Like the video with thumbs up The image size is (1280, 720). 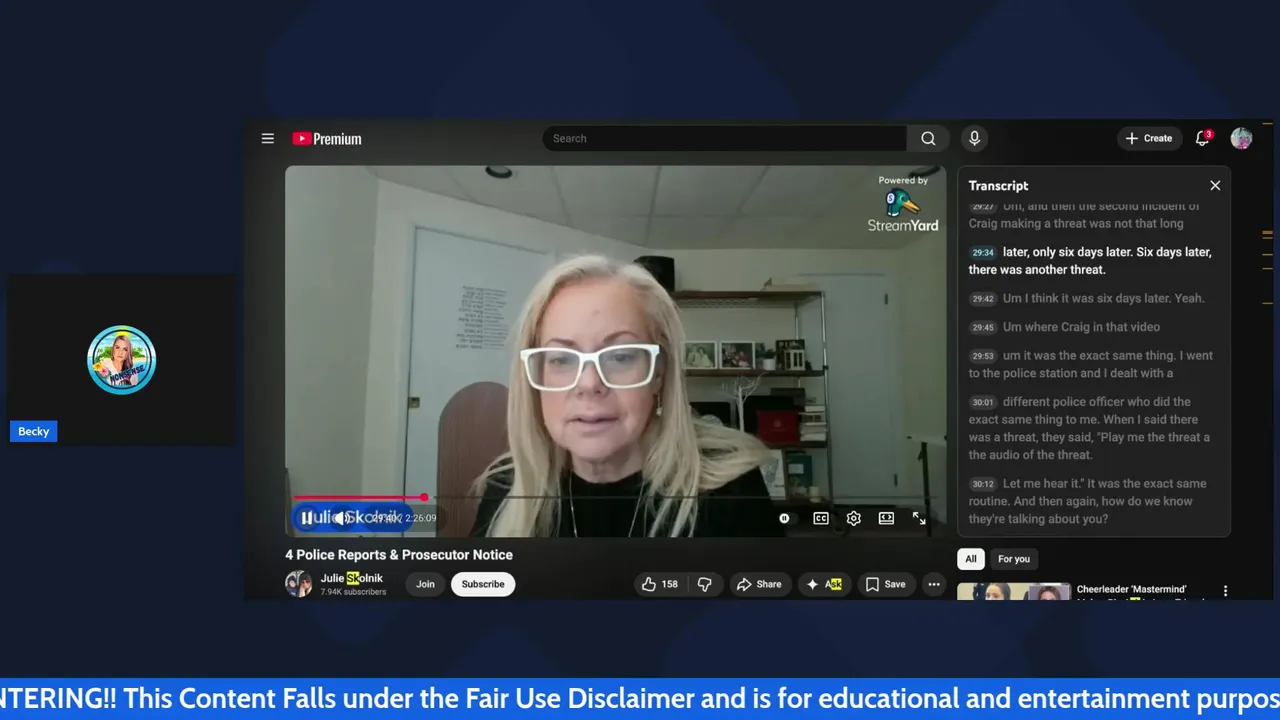pos(660,584)
